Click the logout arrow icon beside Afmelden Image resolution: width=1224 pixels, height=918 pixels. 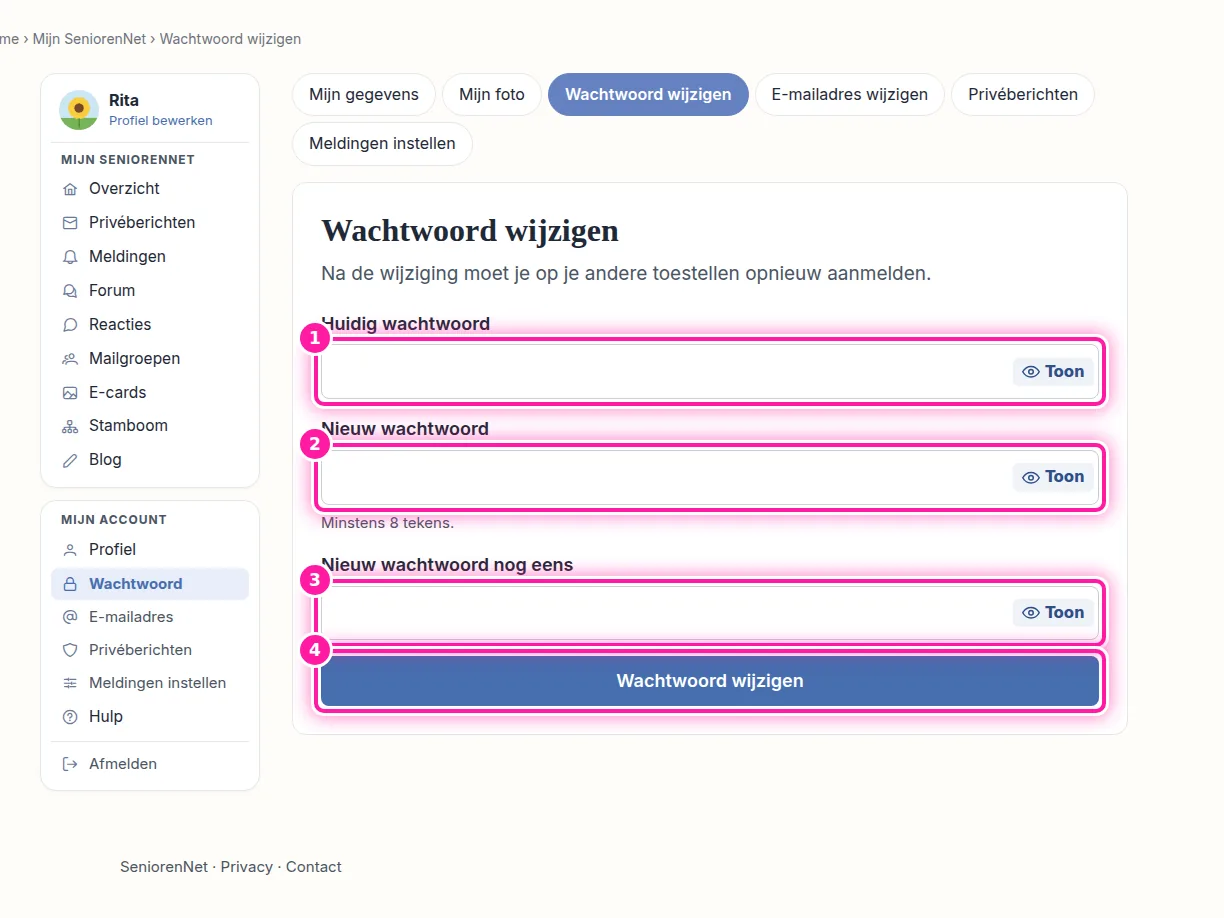70,764
